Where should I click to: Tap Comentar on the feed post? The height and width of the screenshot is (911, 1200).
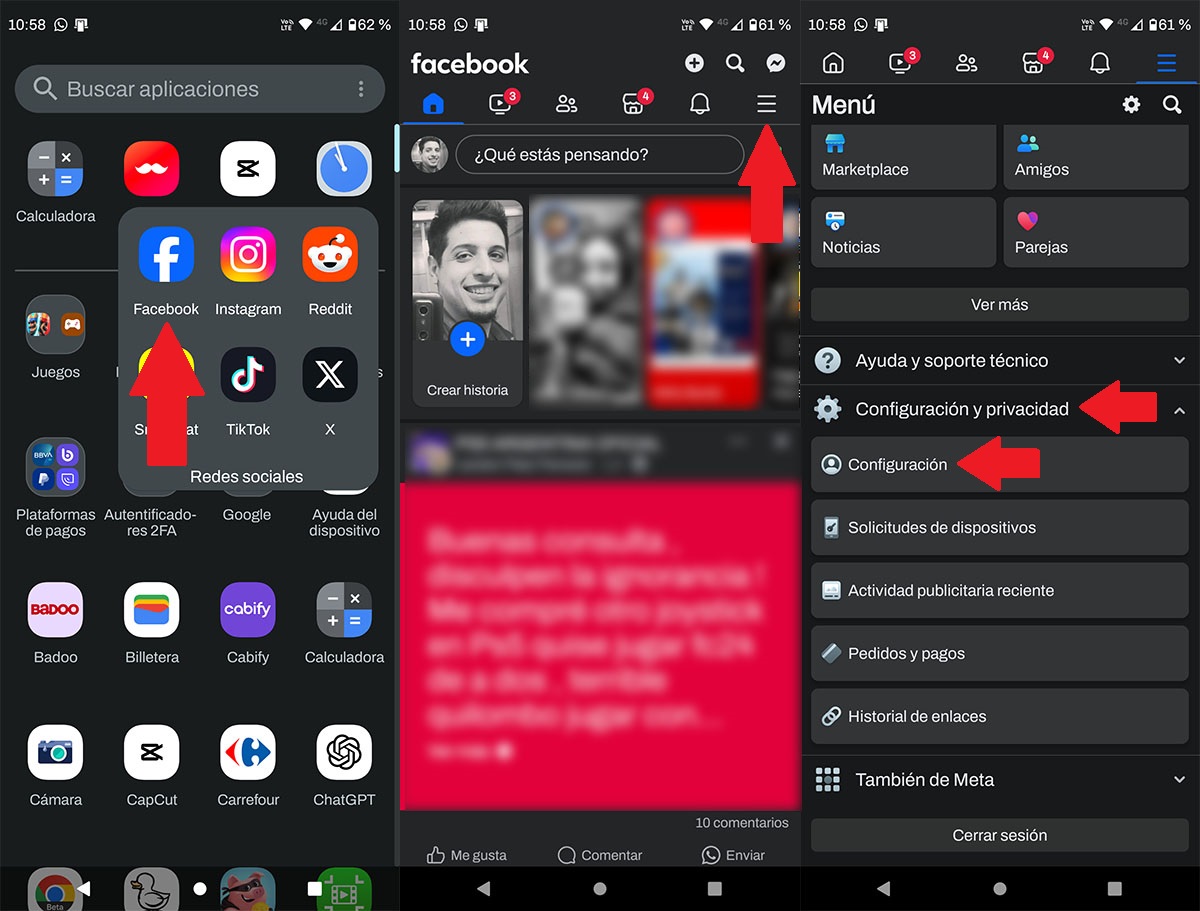click(x=600, y=855)
